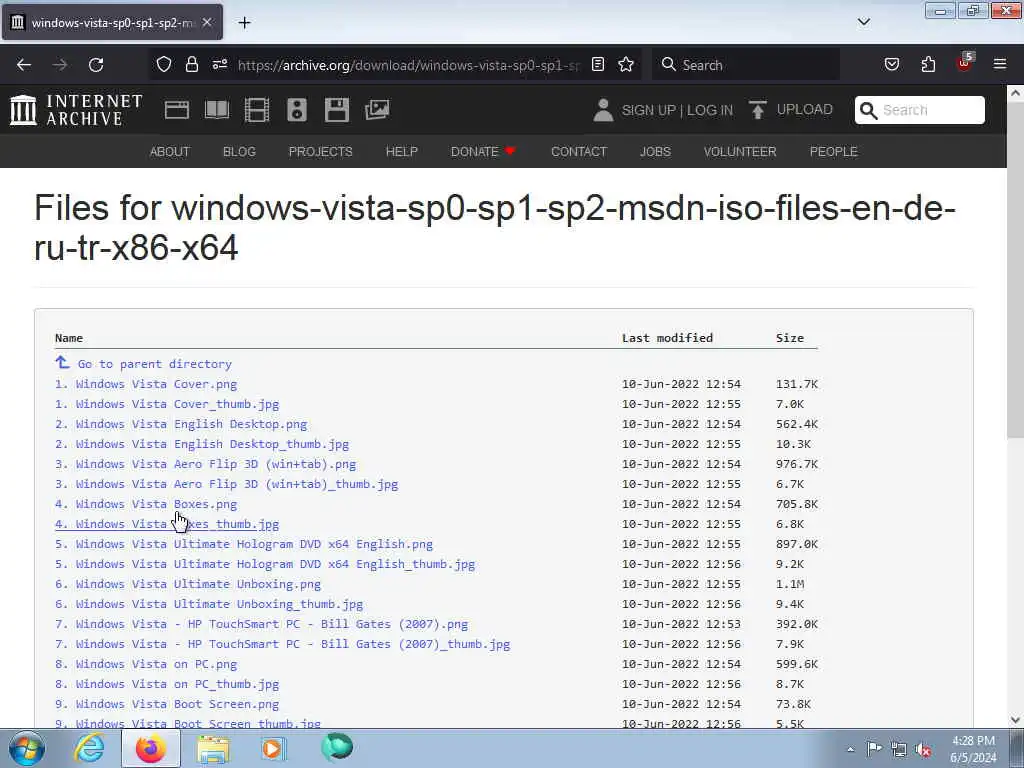1024x768 pixels.
Task: Click the Size column header
Action: [x=790, y=338]
